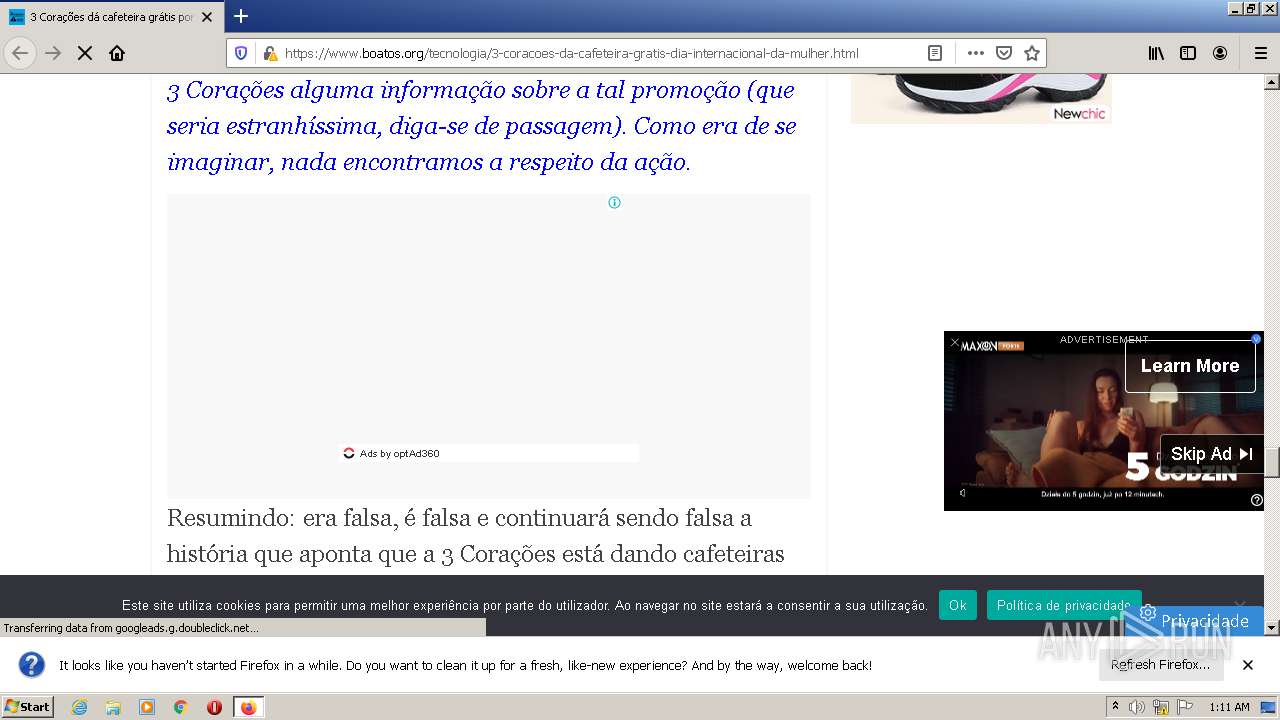Click the Newchic shoe ad
The width and height of the screenshot is (1280, 720).
981,98
